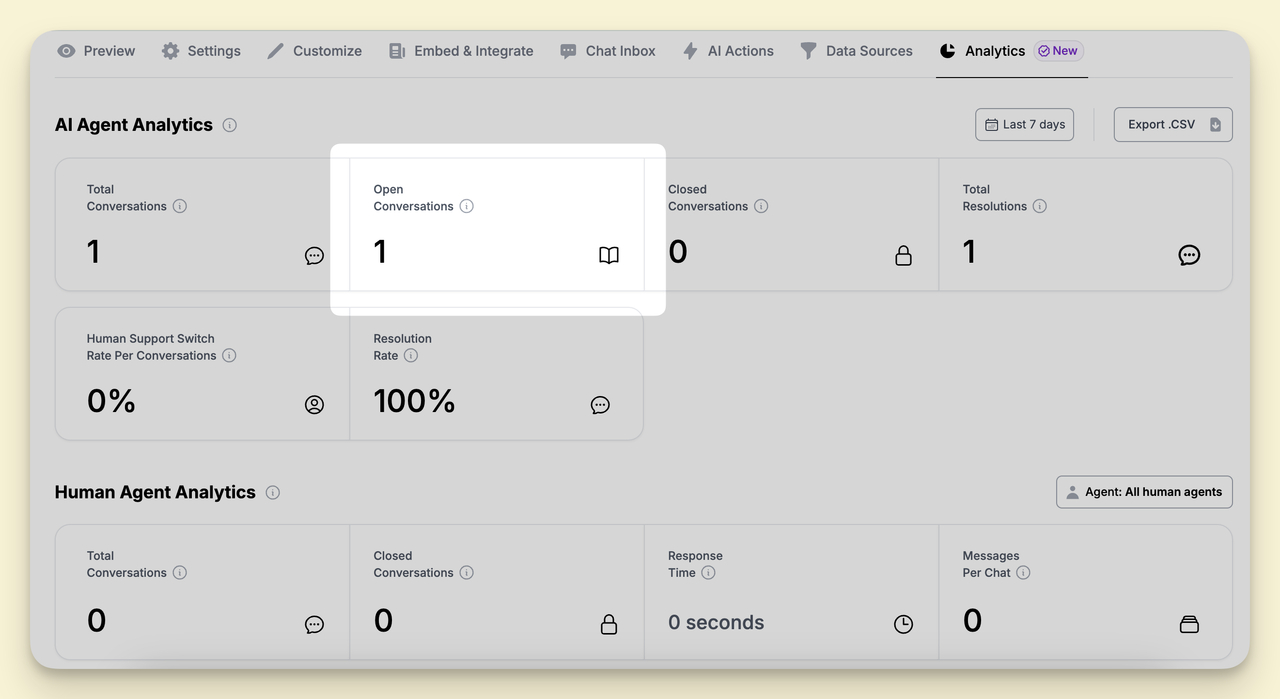Viewport: 1280px width, 699px height.
Task: Show info for Resolution Rate
Action: tap(411, 355)
